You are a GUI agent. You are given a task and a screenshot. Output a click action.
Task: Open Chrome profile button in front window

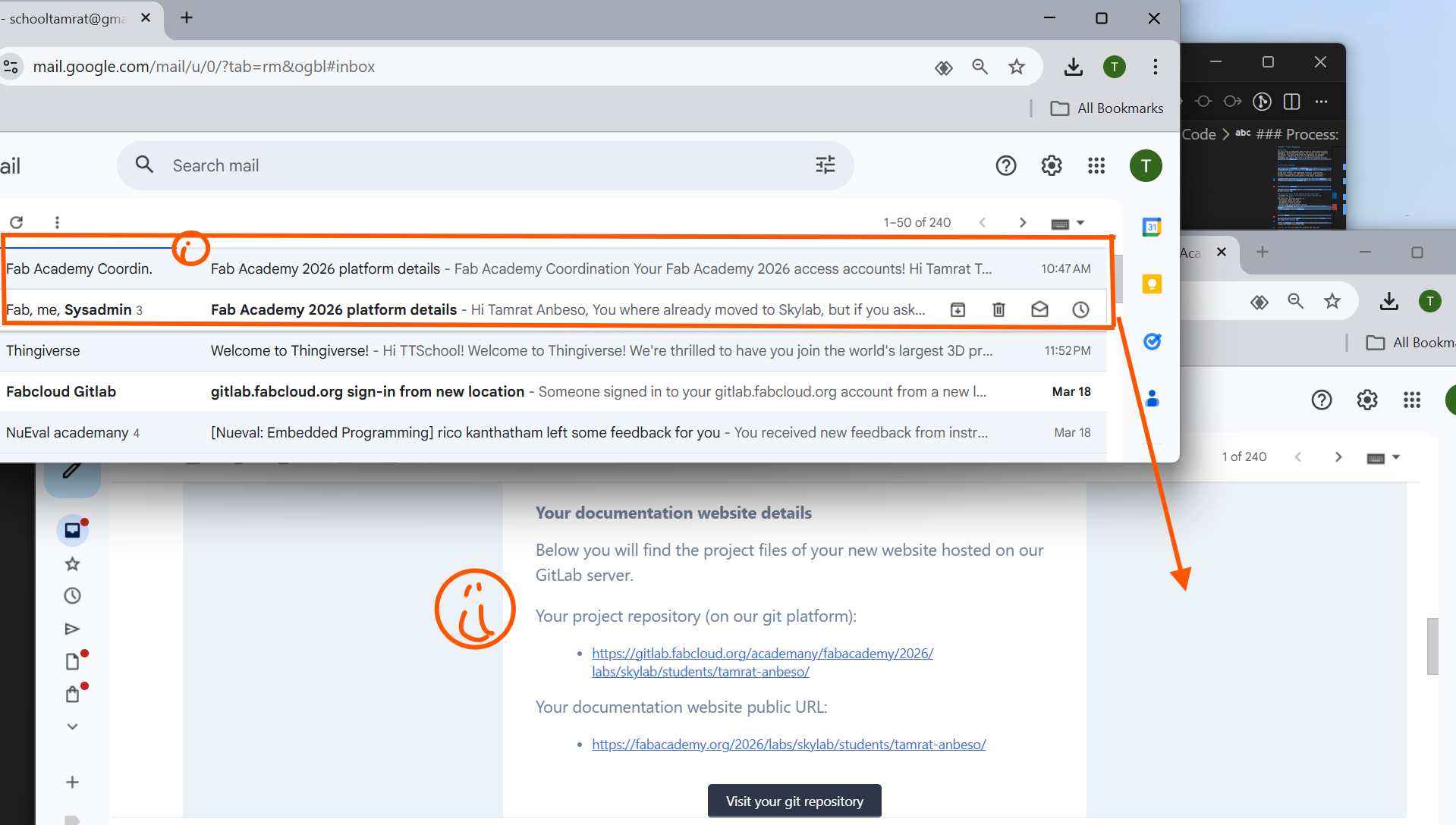(1115, 67)
